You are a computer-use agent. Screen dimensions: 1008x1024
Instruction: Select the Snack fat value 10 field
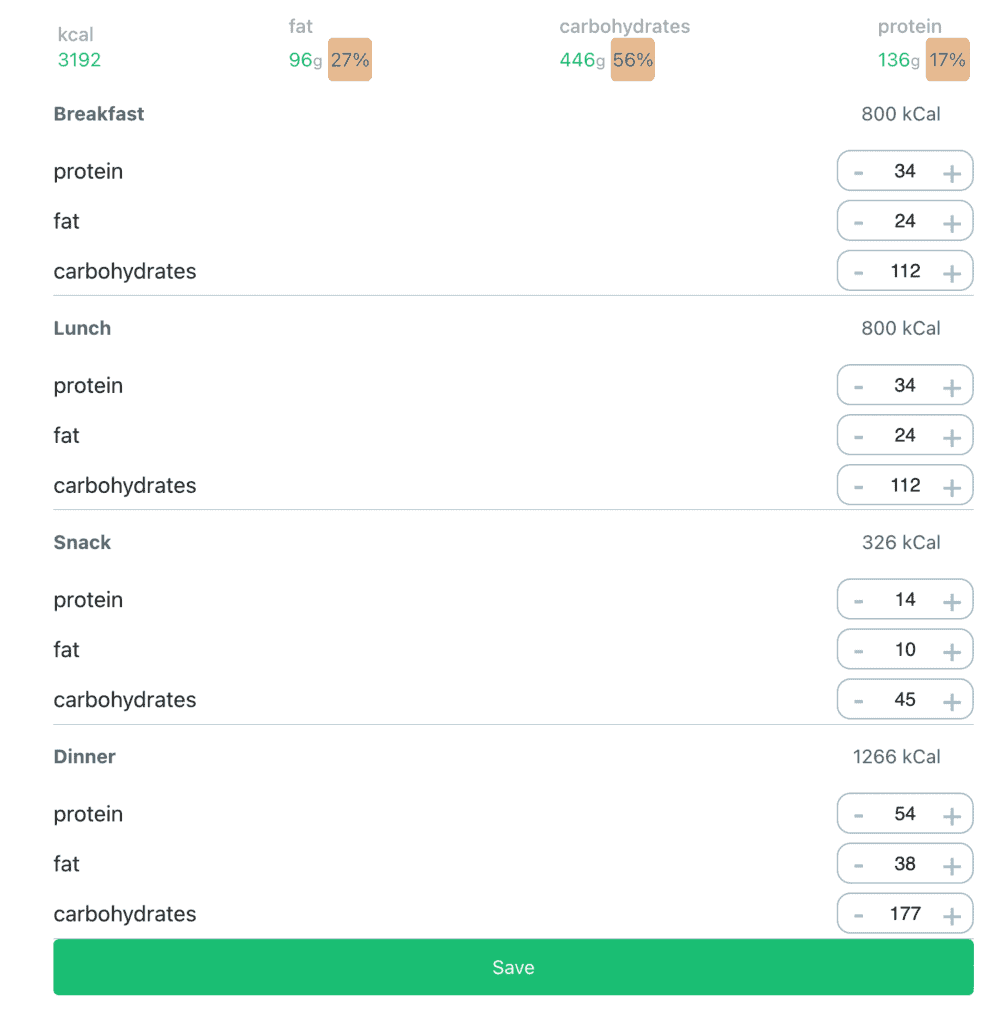click(905, 650)
